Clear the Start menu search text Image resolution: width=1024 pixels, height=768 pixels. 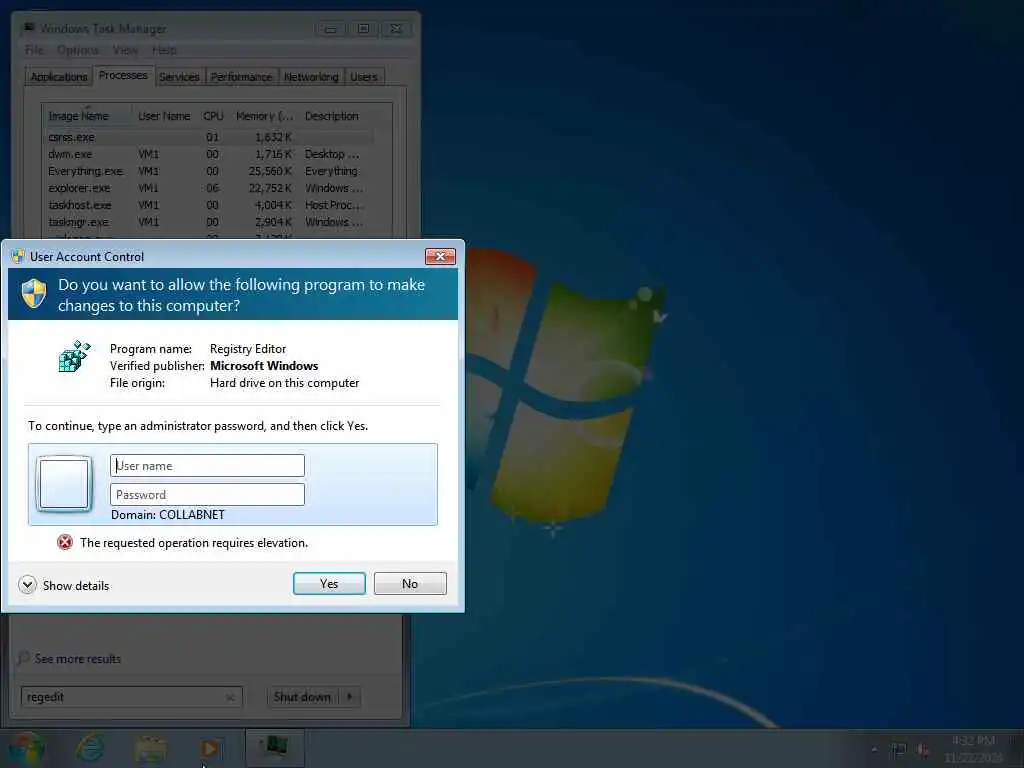click(x=230, y=697)
